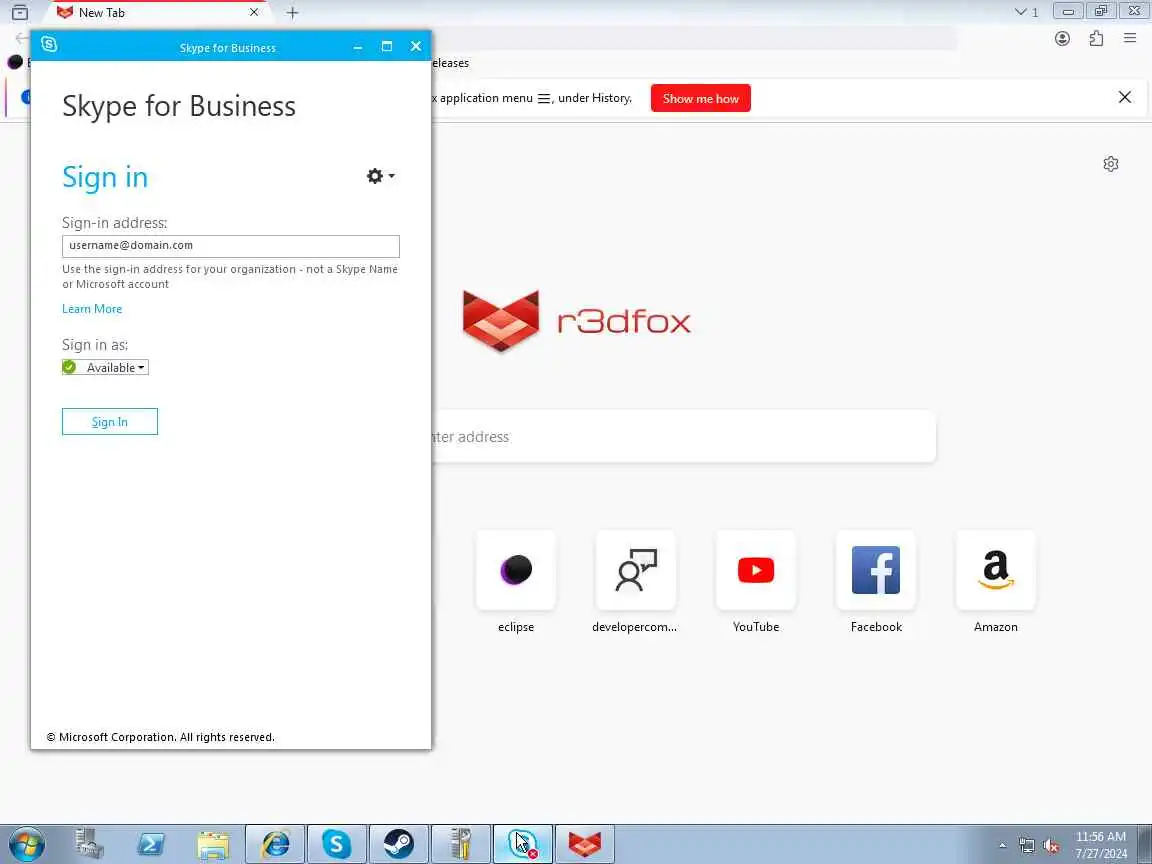Click the network icon in the system tray
Image resolution: width=1152 pixels, height=864 pixels.
click(x=1027, y=846)
